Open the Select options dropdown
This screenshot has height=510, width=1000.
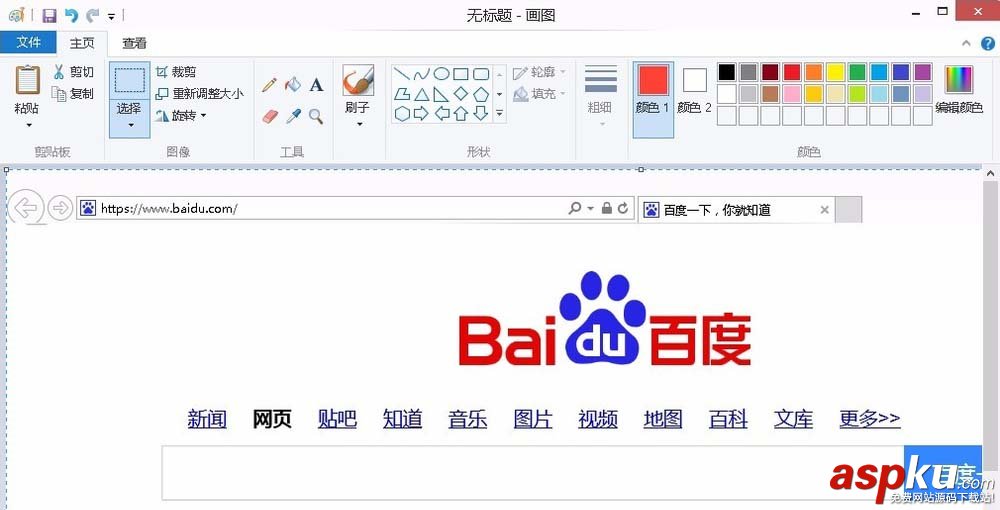coord(130,125)
